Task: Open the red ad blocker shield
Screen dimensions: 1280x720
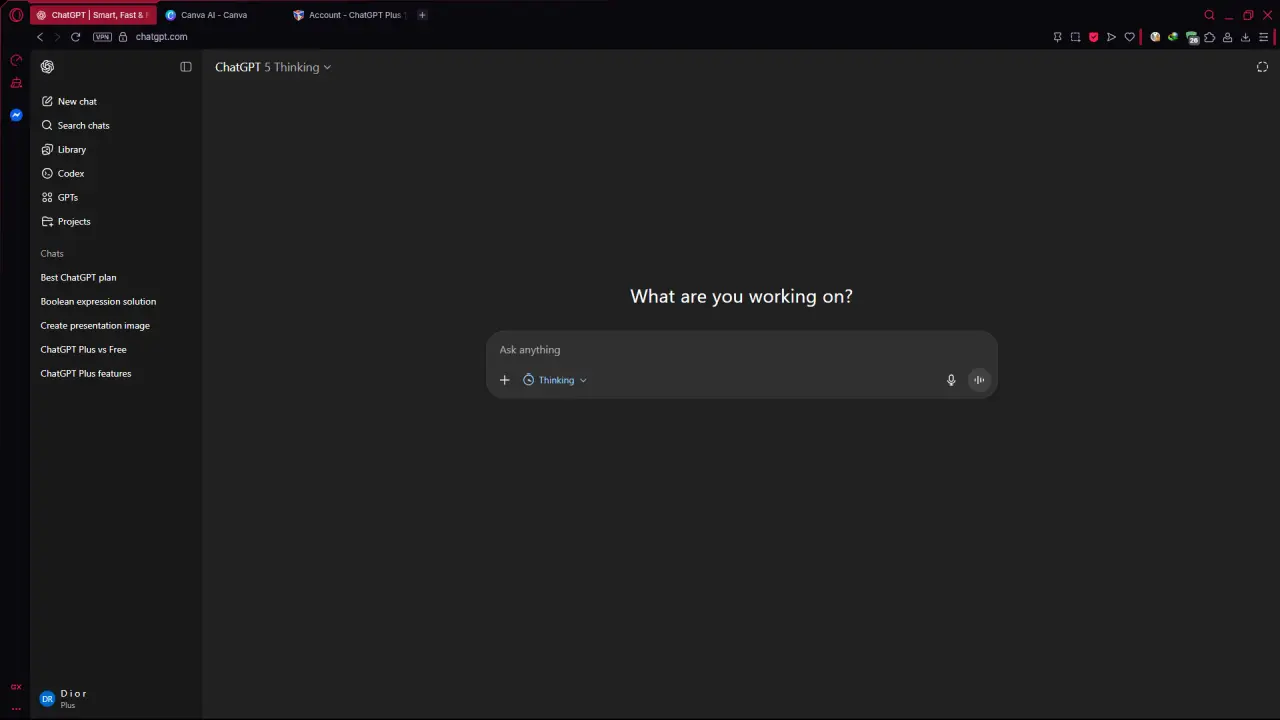Action: point(1093,37)
